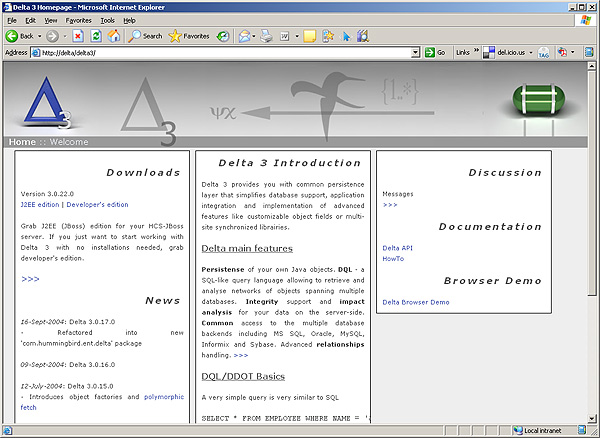Click the toolbar icon with the star sparkle
Image resolution: width=600 pixels, height=438 pixels.
[328, 36]
